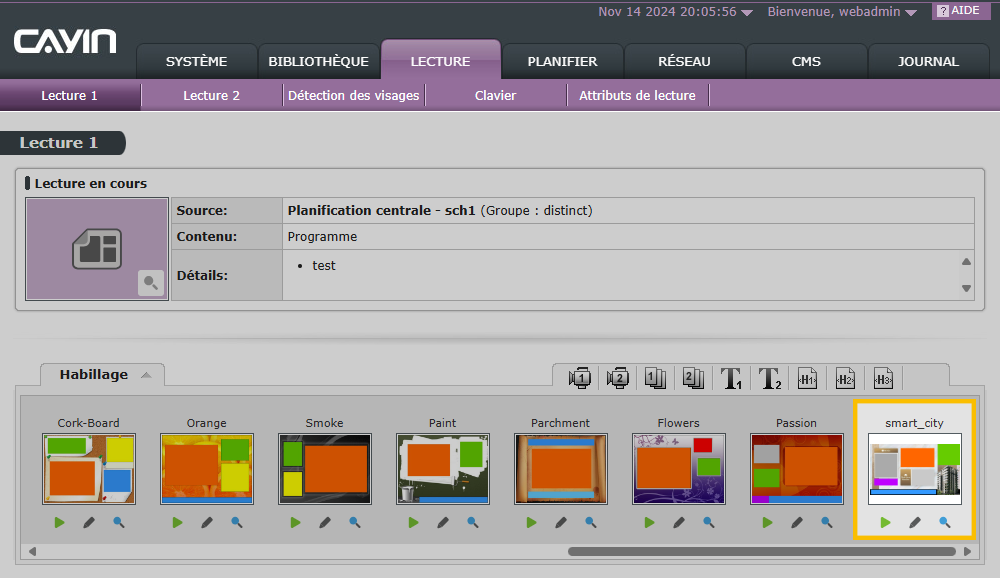The height and width of the screenshot is (578, 1000).
Task: Edit the Passion skin with pencil icon
Action: pyautogui.click(x=797, y=522)
